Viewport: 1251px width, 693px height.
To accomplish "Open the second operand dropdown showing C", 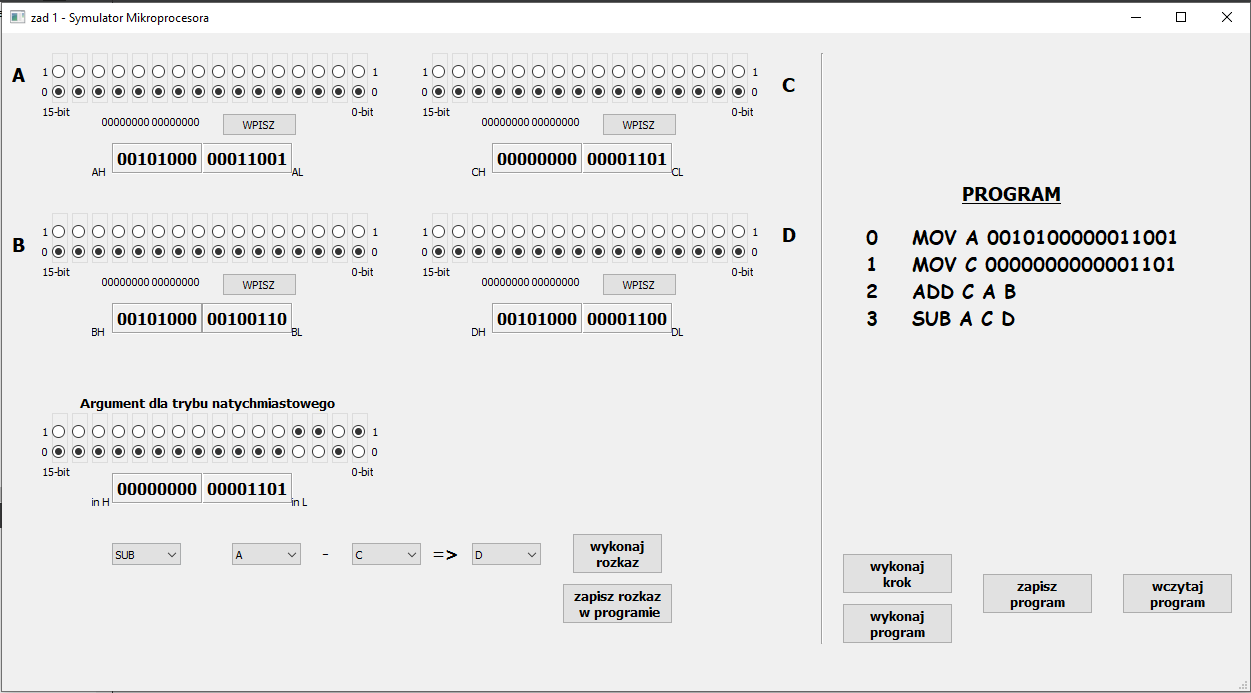I will click(x=386, y=553).
